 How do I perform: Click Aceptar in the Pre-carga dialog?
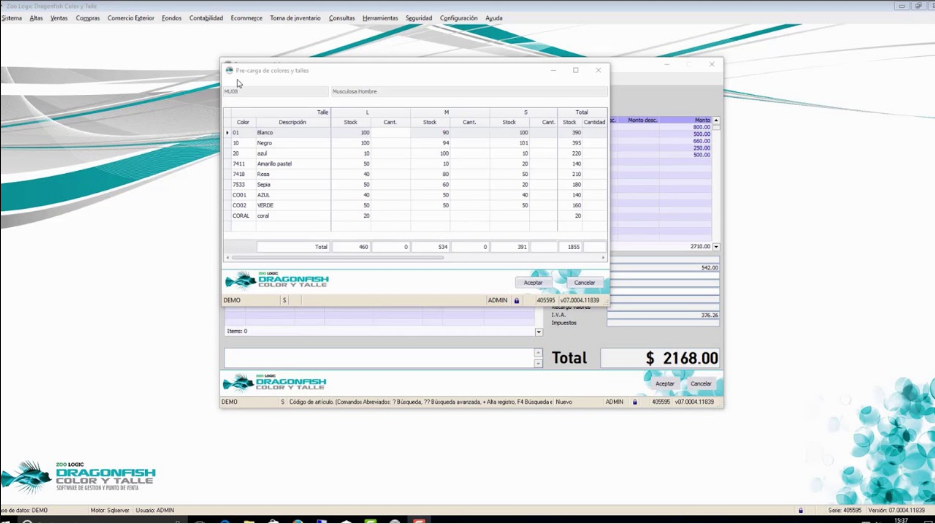533,283
